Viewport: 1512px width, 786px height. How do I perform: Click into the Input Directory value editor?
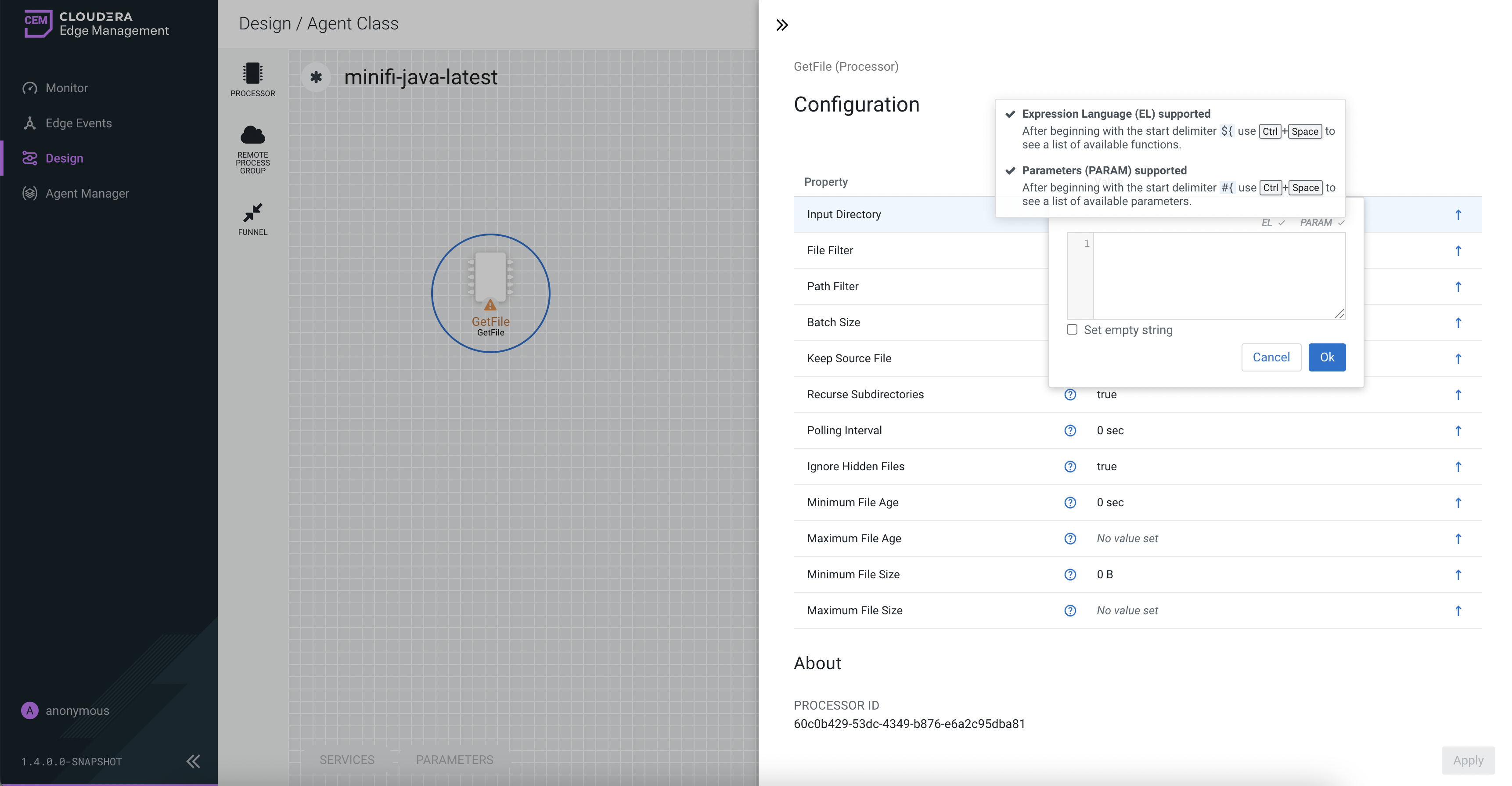(x=1218, y=275)
